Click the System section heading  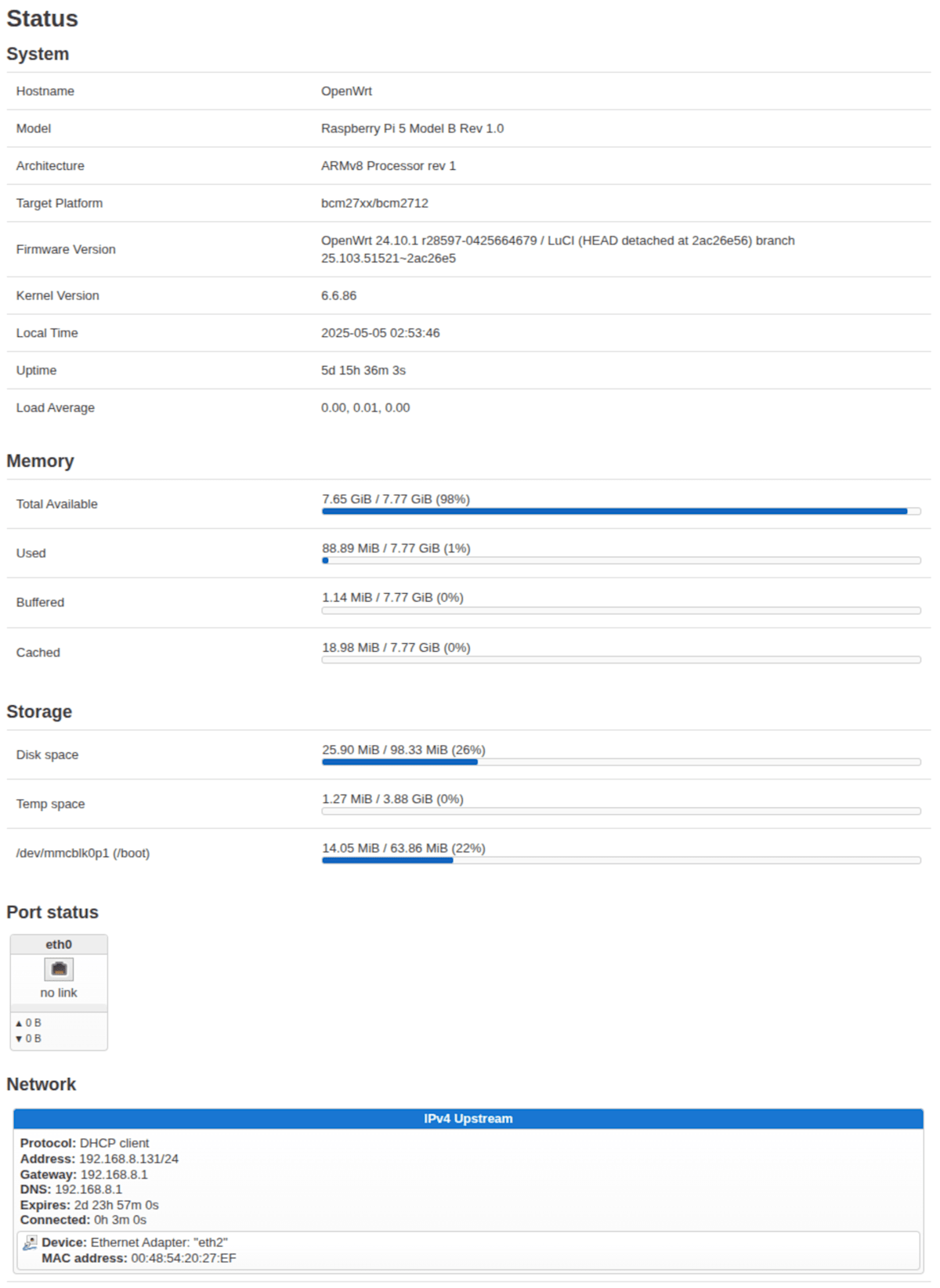point(38,54)
